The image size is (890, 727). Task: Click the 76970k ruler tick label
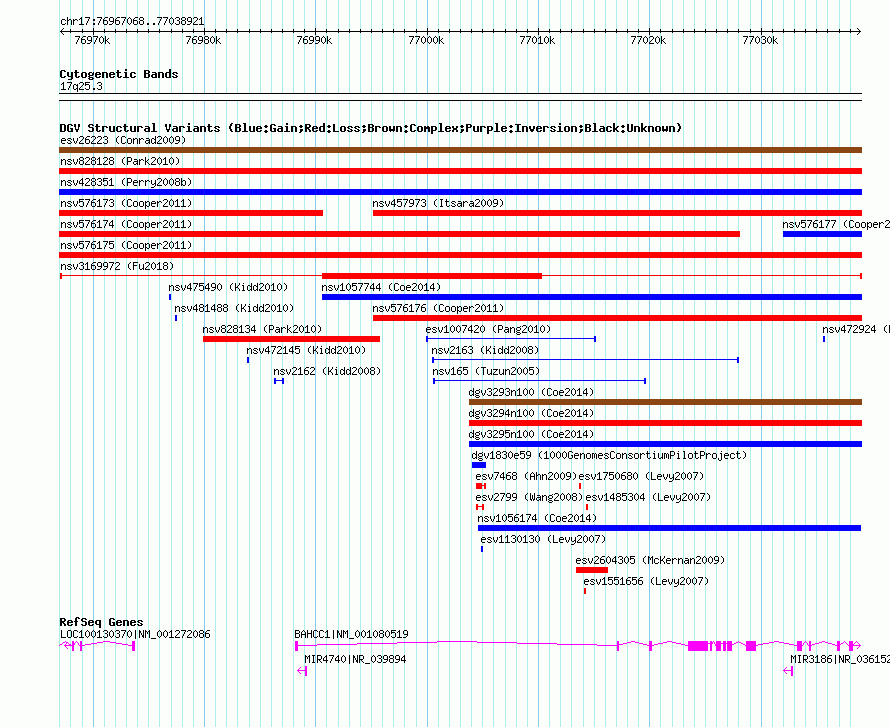[x=93, y=40]
